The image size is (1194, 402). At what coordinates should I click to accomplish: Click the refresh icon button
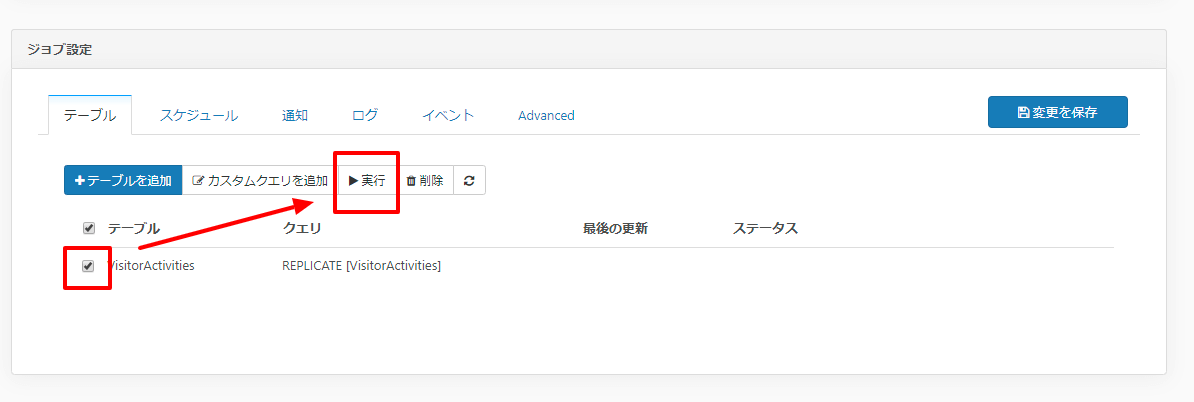coord(469,180)
